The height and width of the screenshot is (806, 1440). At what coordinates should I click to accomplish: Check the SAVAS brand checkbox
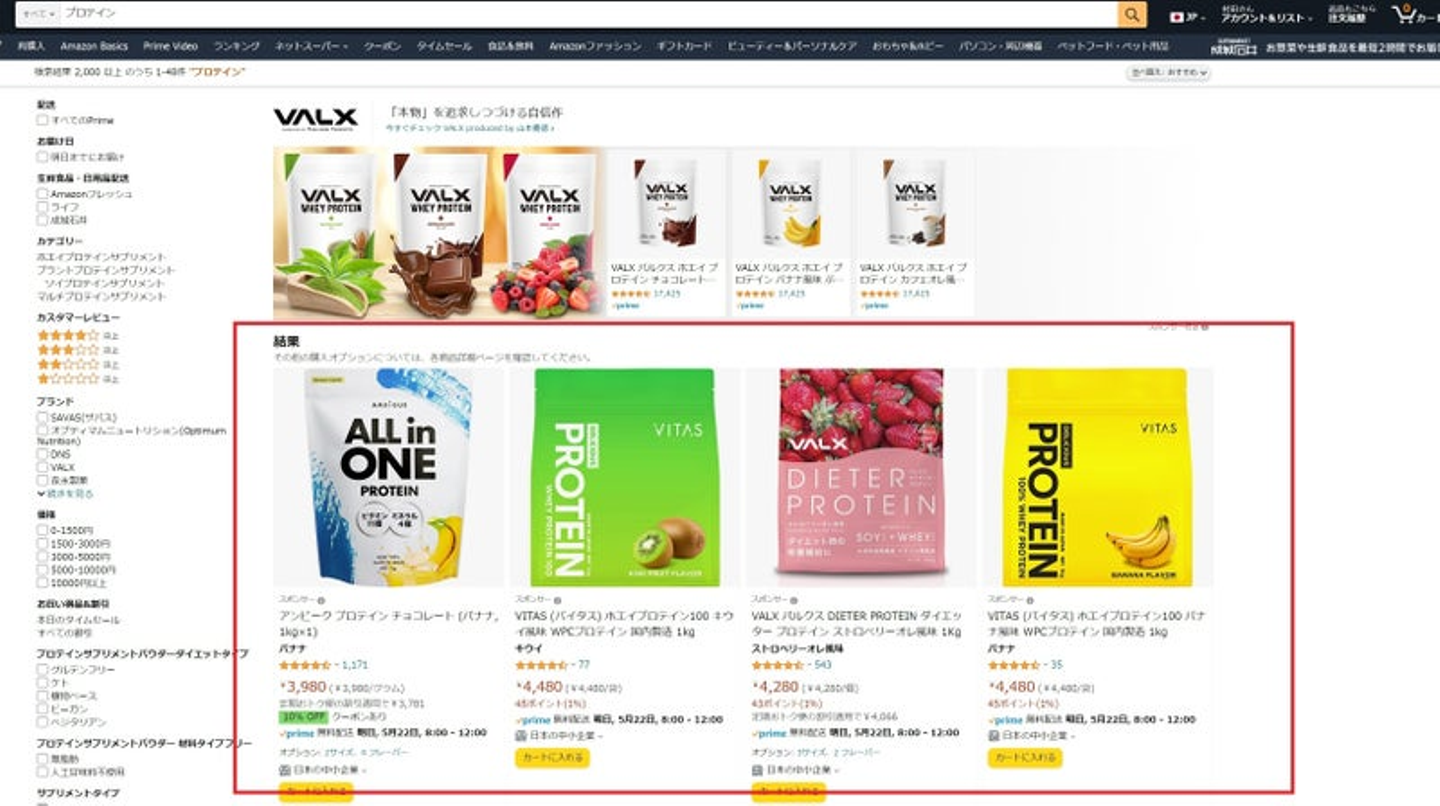click(x=42, y=417)
